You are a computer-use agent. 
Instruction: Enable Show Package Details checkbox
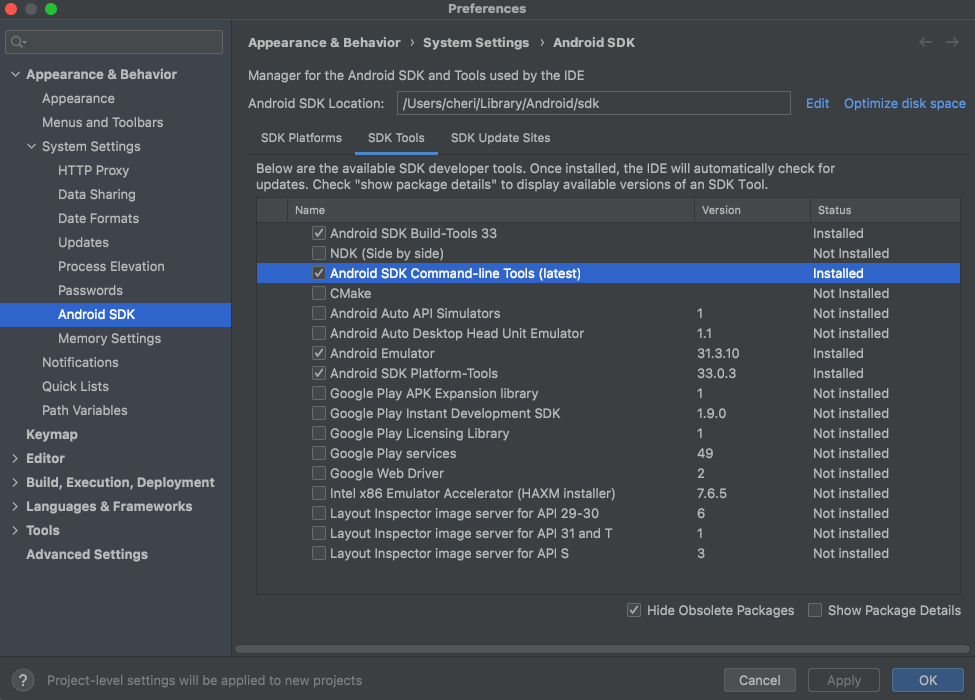tap(815, 610)
